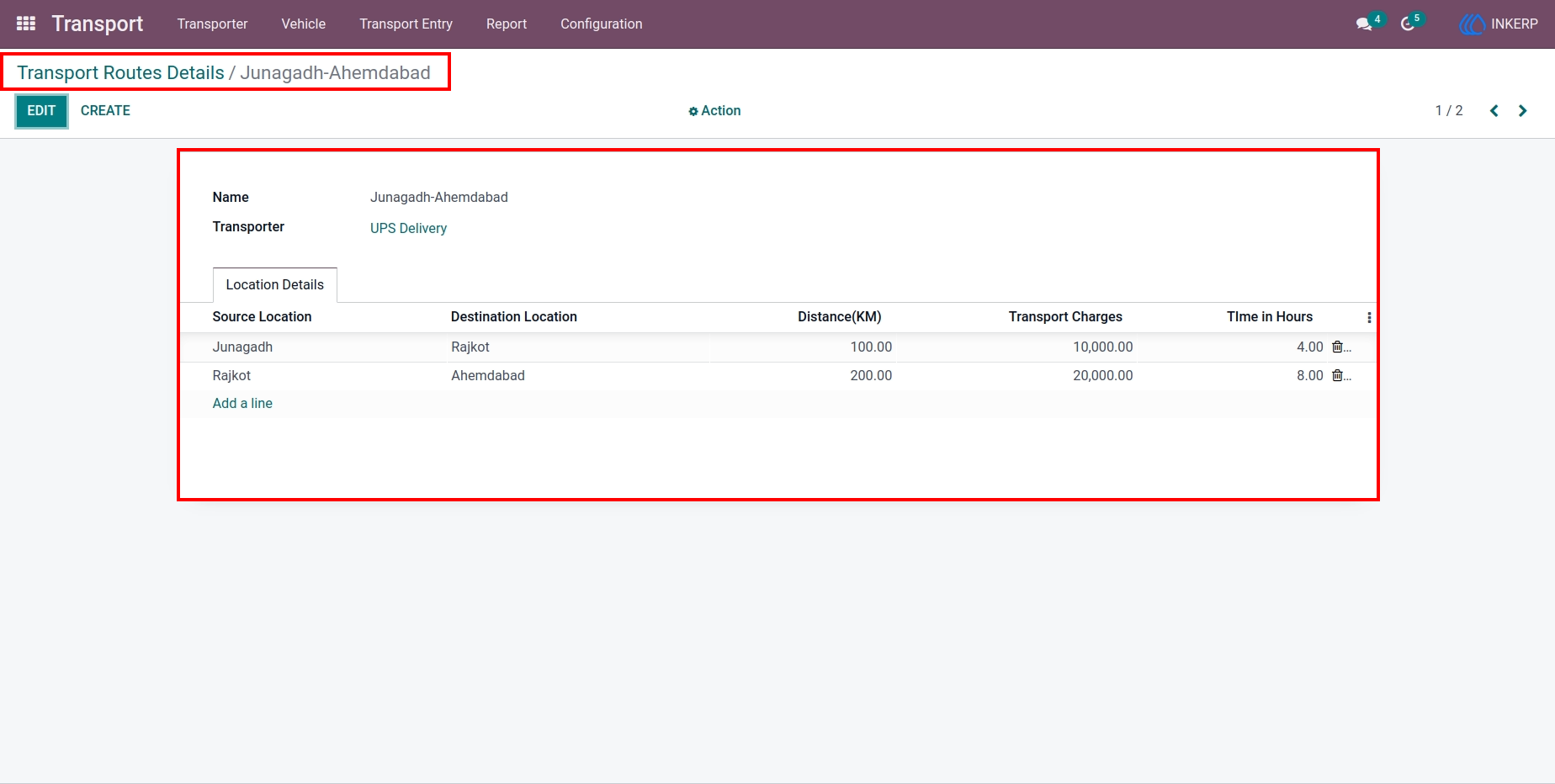Click the 20,000.00 transport charges value

click(x=1103, y=376)
